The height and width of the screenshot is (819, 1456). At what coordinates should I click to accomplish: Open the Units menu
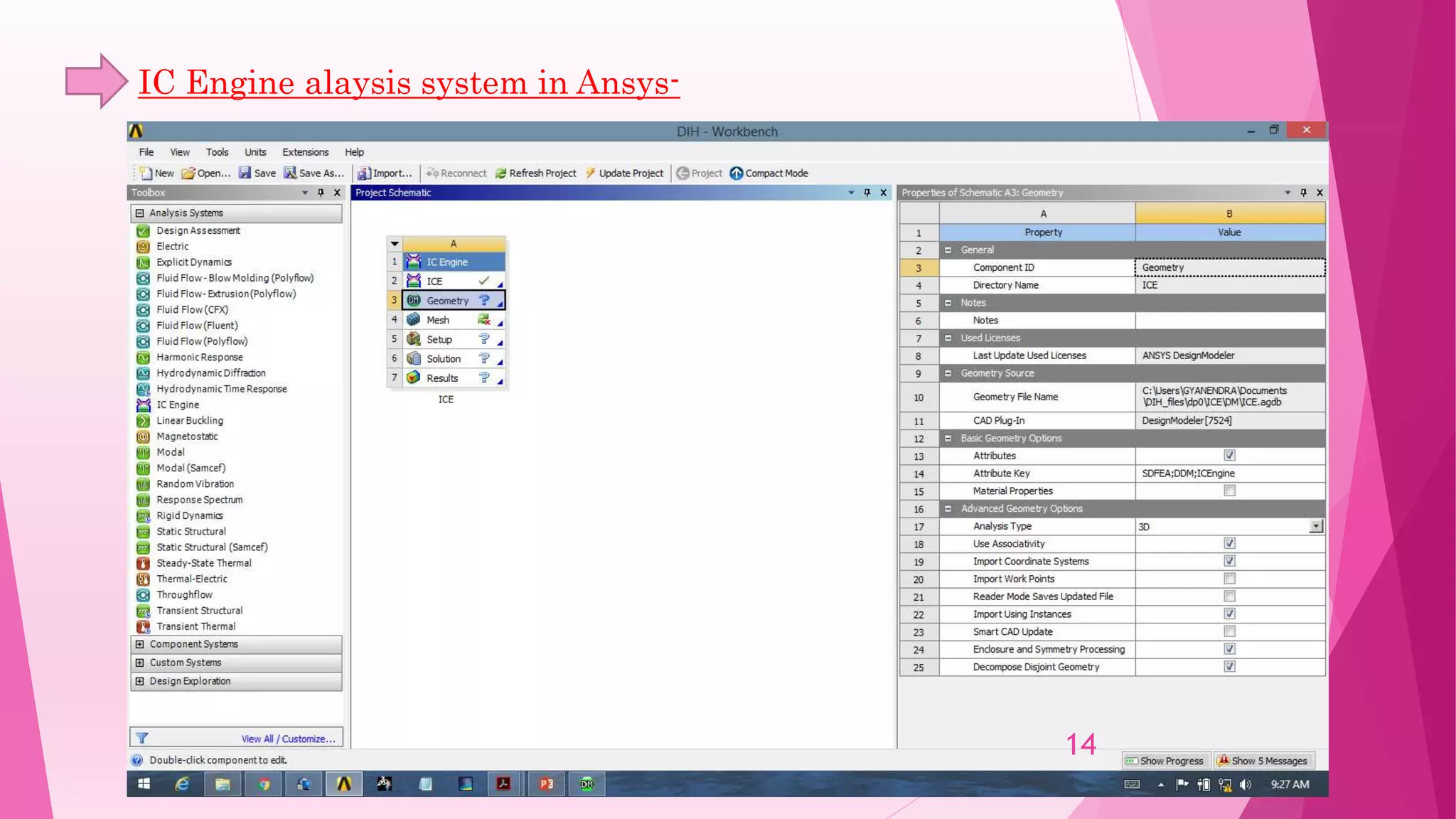255,152
